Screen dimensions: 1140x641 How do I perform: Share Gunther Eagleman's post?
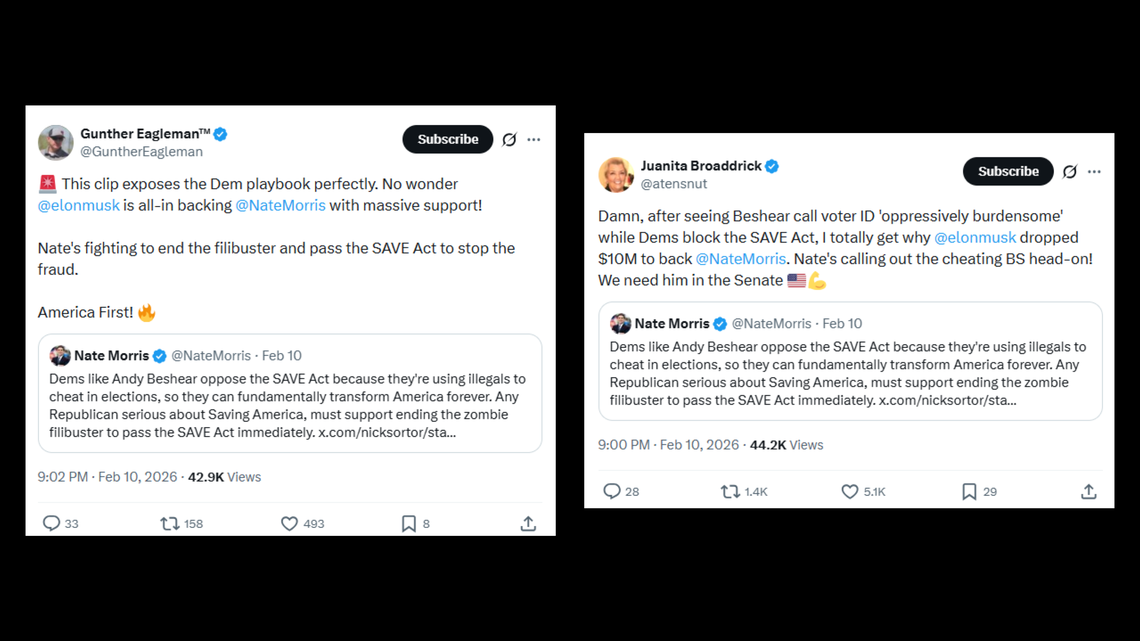528,523
